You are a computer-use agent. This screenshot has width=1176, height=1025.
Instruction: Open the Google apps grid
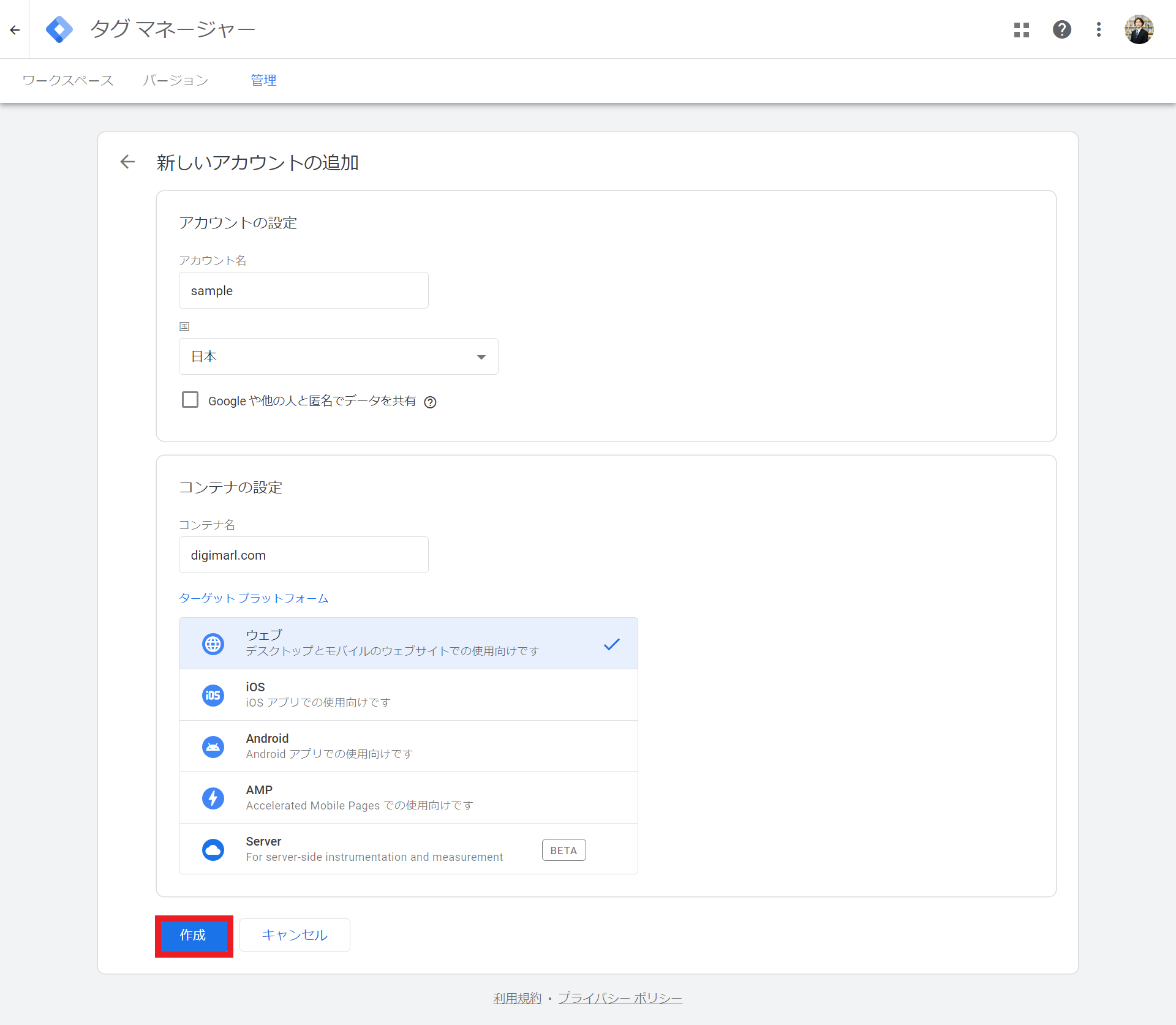tap(1022, 29)
